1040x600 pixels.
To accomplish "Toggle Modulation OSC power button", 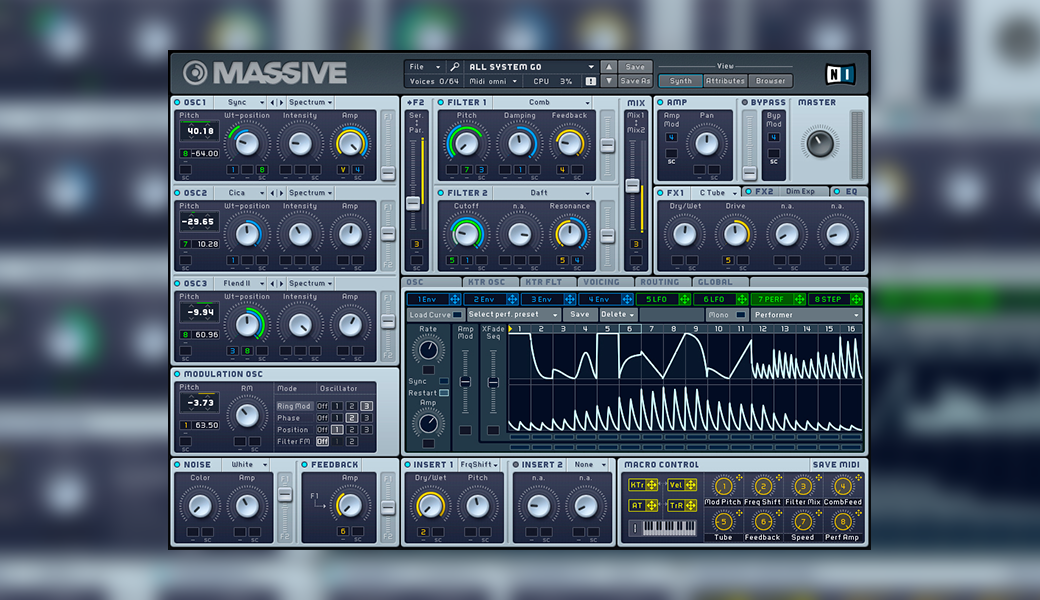I will (x=177, y=374).
